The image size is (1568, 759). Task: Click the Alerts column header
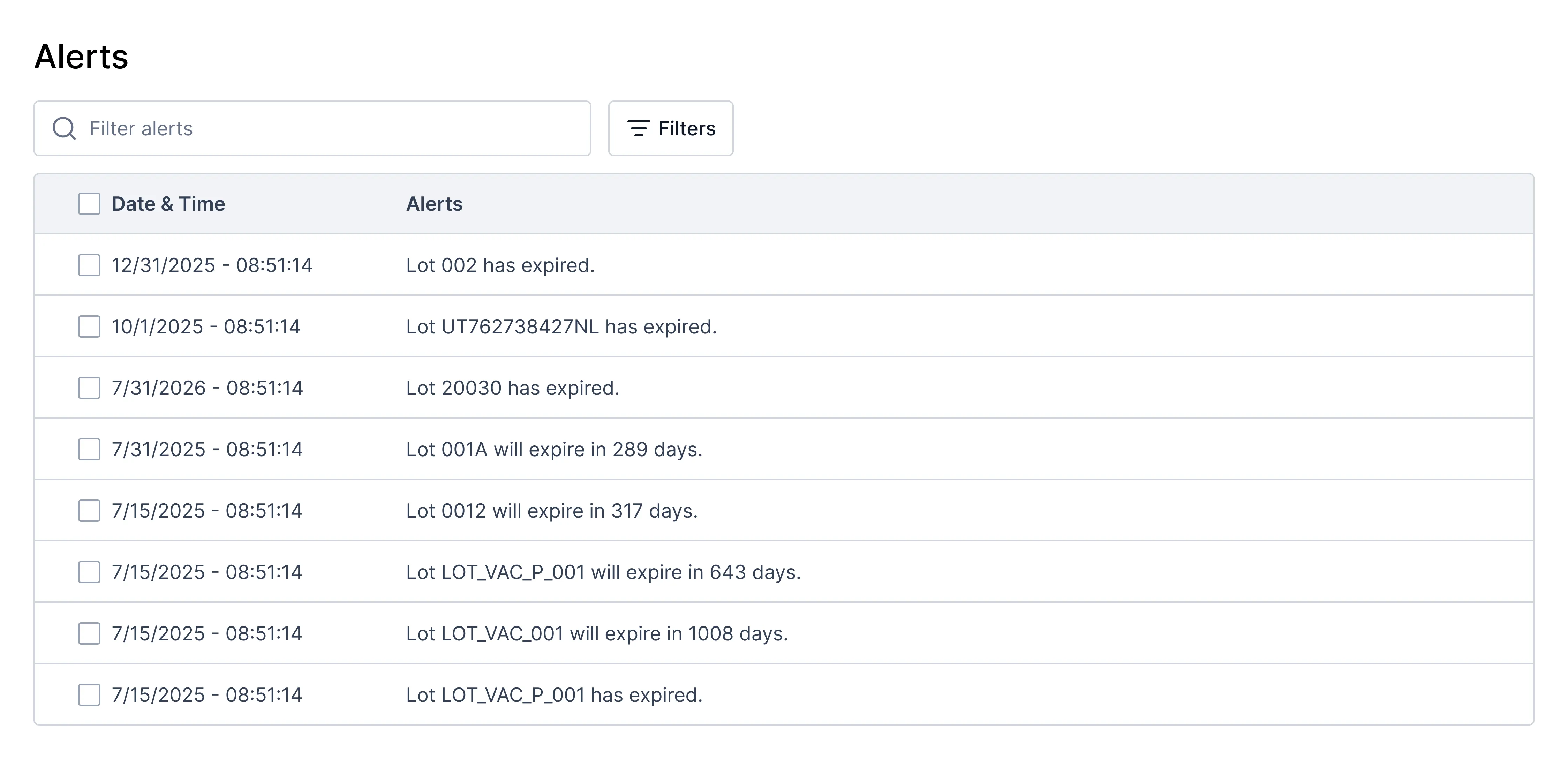point(434,204)
